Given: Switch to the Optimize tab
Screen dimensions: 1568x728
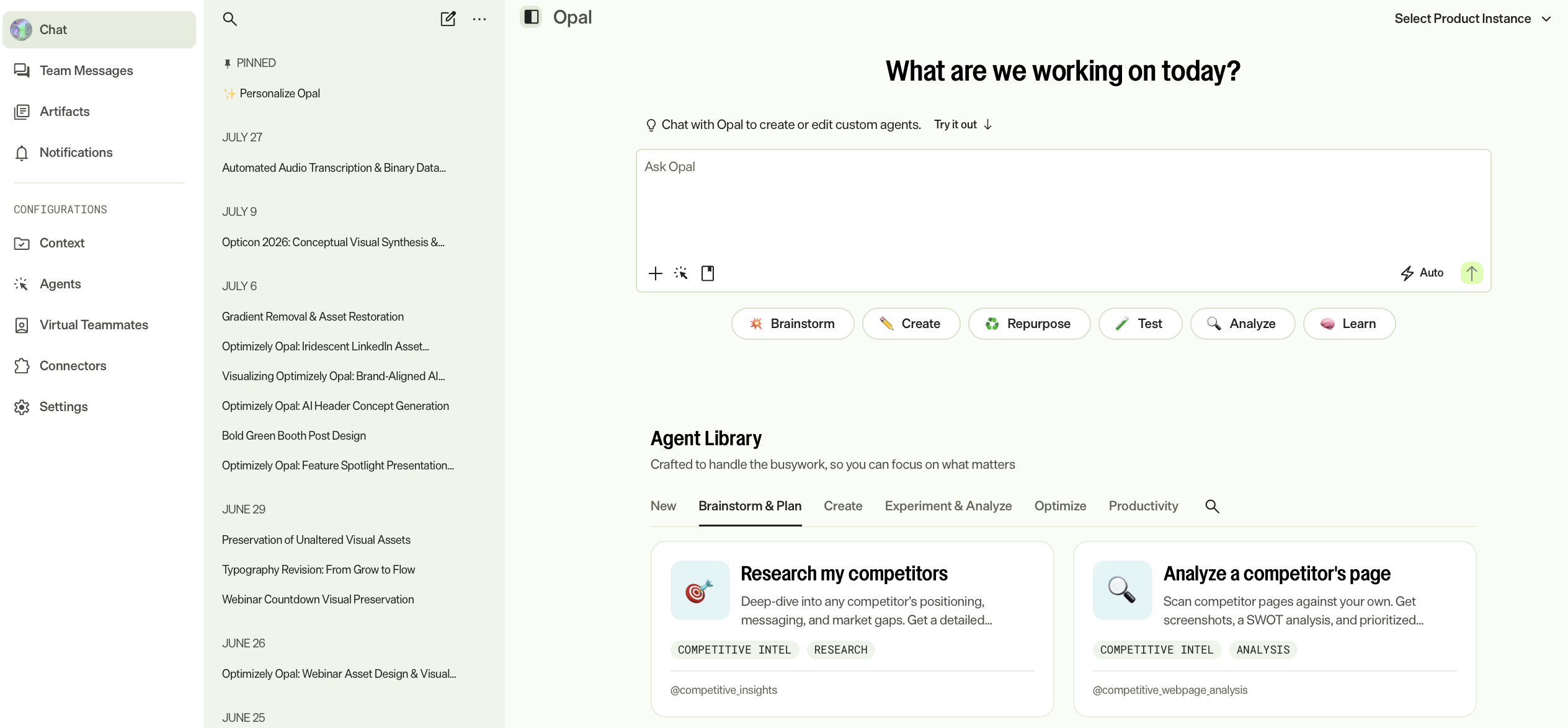Looking at the screenshot, I should click(x=1060, y=506).
